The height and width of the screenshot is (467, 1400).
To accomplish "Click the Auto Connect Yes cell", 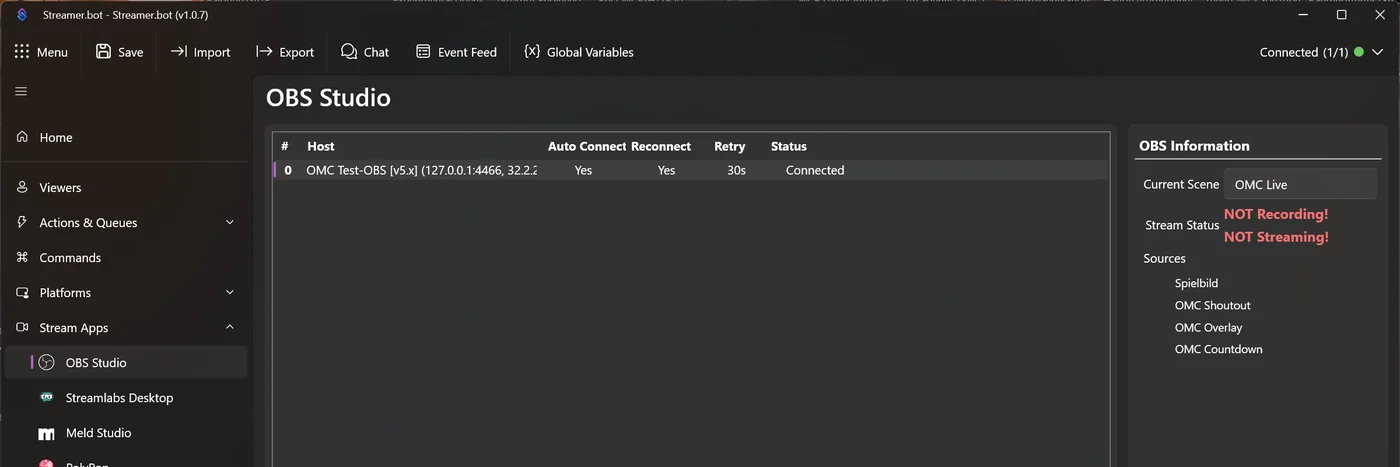I will [x=583, y=170].
